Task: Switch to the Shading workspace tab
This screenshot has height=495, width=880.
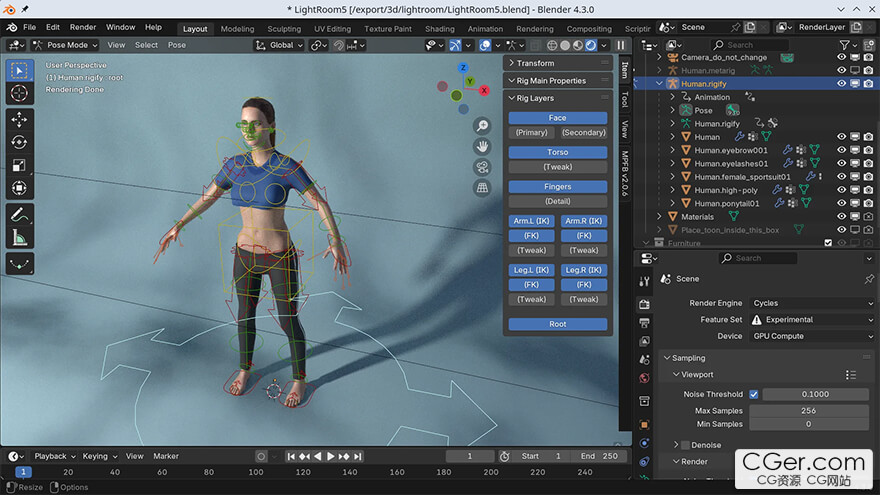Action: (x=439, y=29)
